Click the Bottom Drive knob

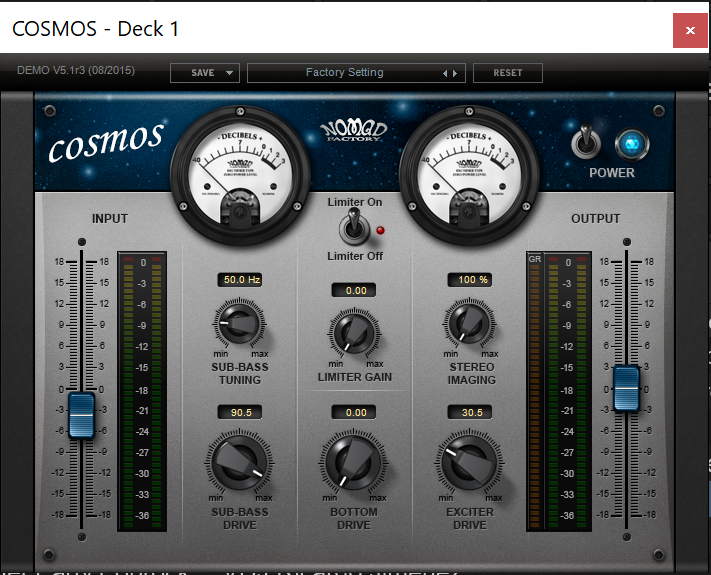[x=354, y=463]
